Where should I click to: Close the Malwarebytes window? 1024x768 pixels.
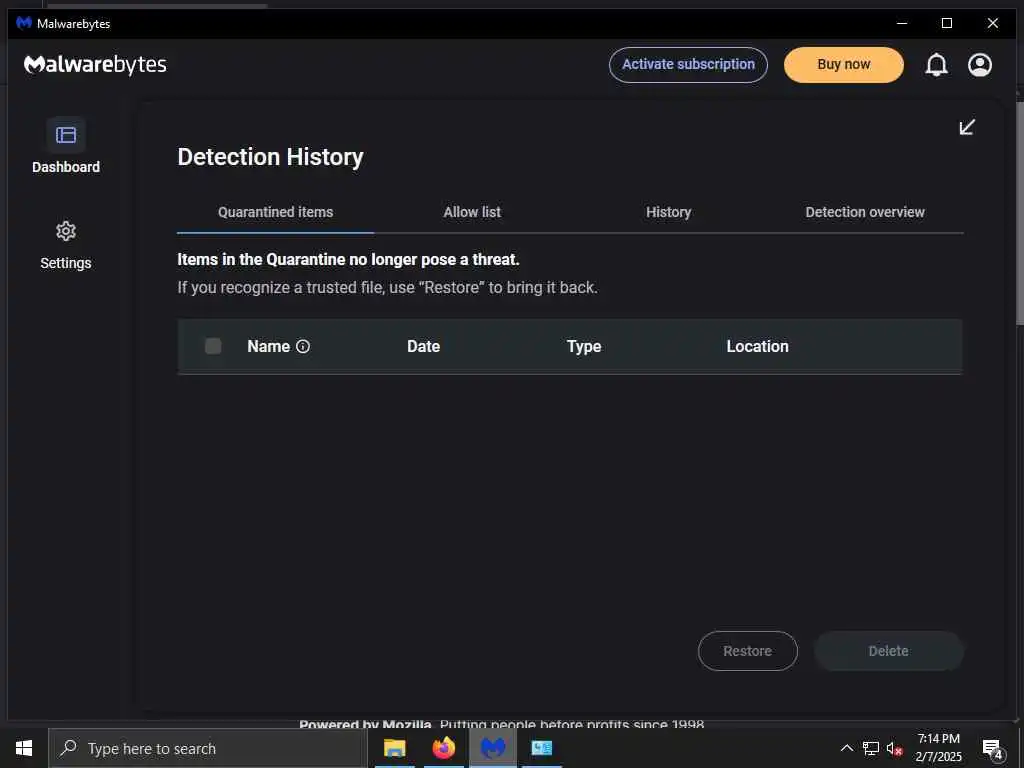coord(993,23)
